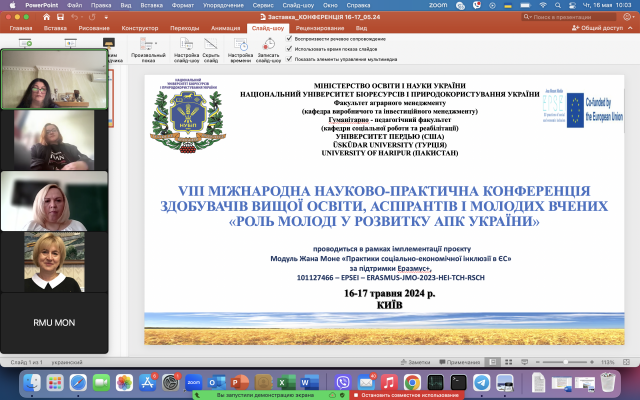Click the presenter view monitor icon
640x400 pixels.
tap(109, 42)
